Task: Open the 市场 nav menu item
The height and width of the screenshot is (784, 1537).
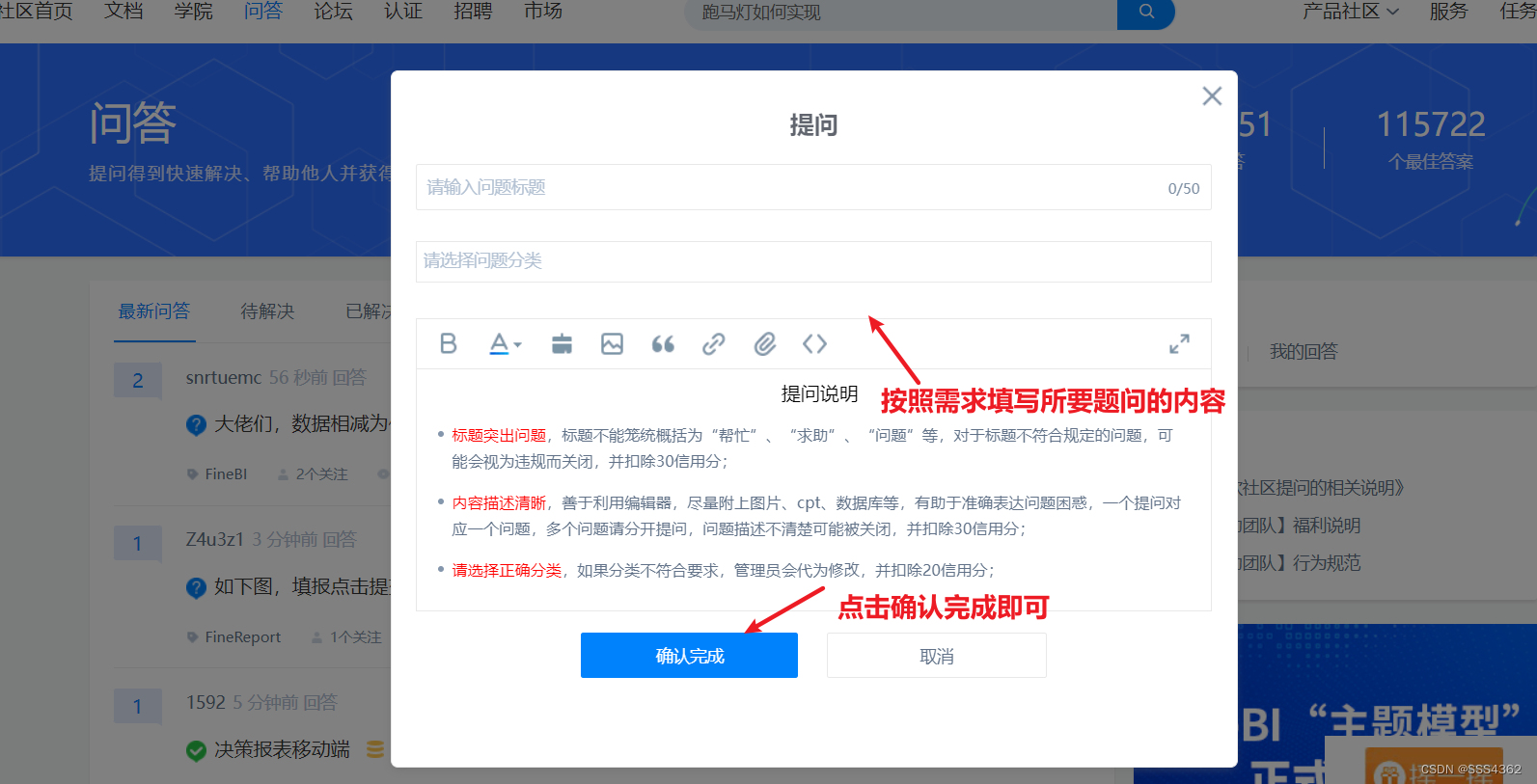Action: click(543, 12)
